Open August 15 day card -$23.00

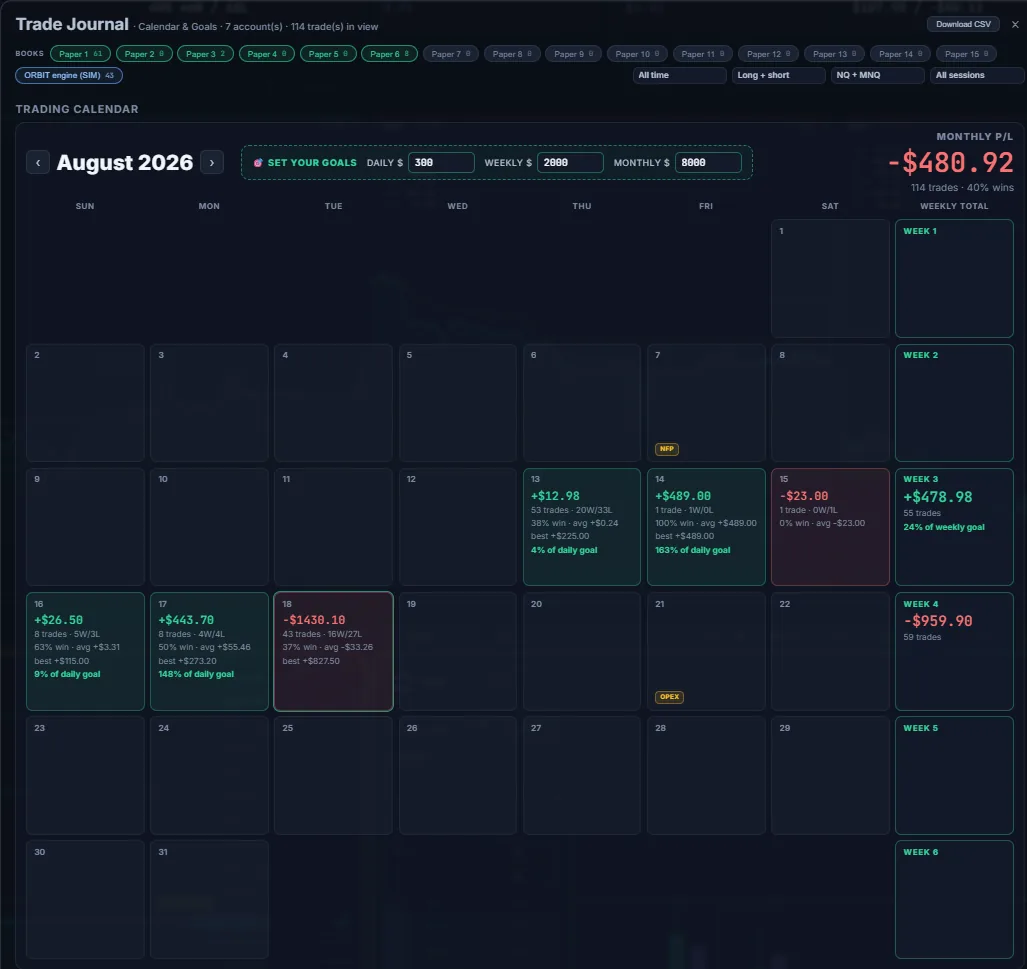pos(830,527)
